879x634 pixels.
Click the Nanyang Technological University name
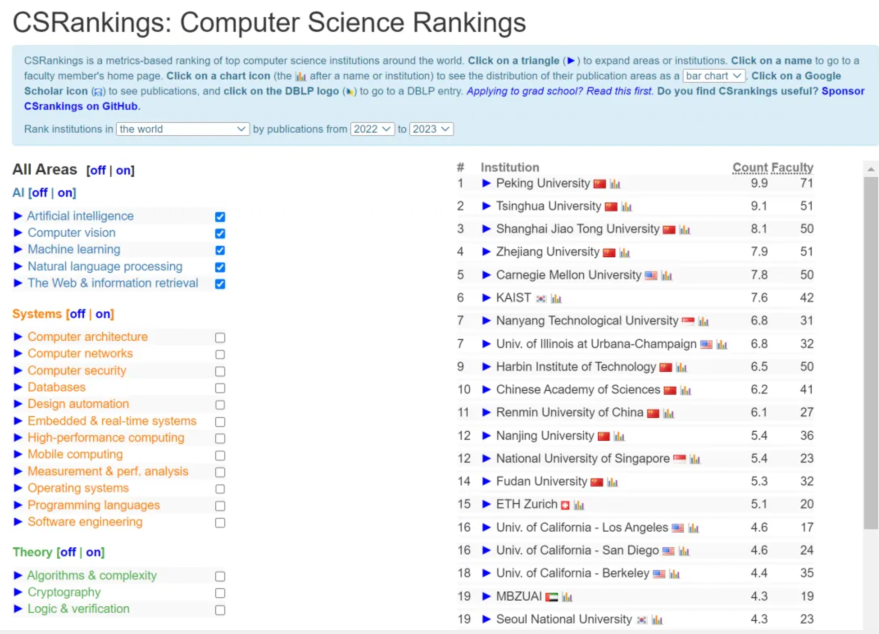pos(587,321)
